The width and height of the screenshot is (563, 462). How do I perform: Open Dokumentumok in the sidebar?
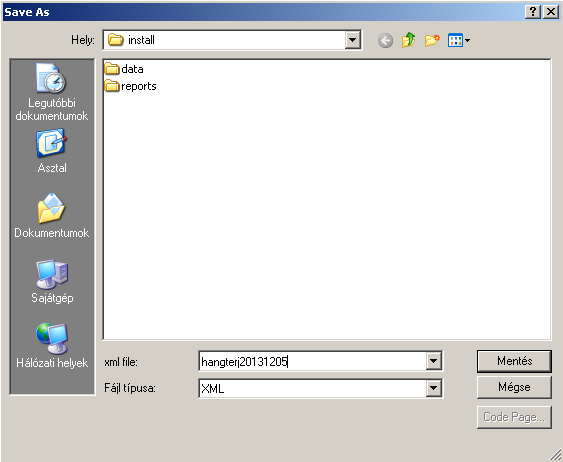coord(52,216)
